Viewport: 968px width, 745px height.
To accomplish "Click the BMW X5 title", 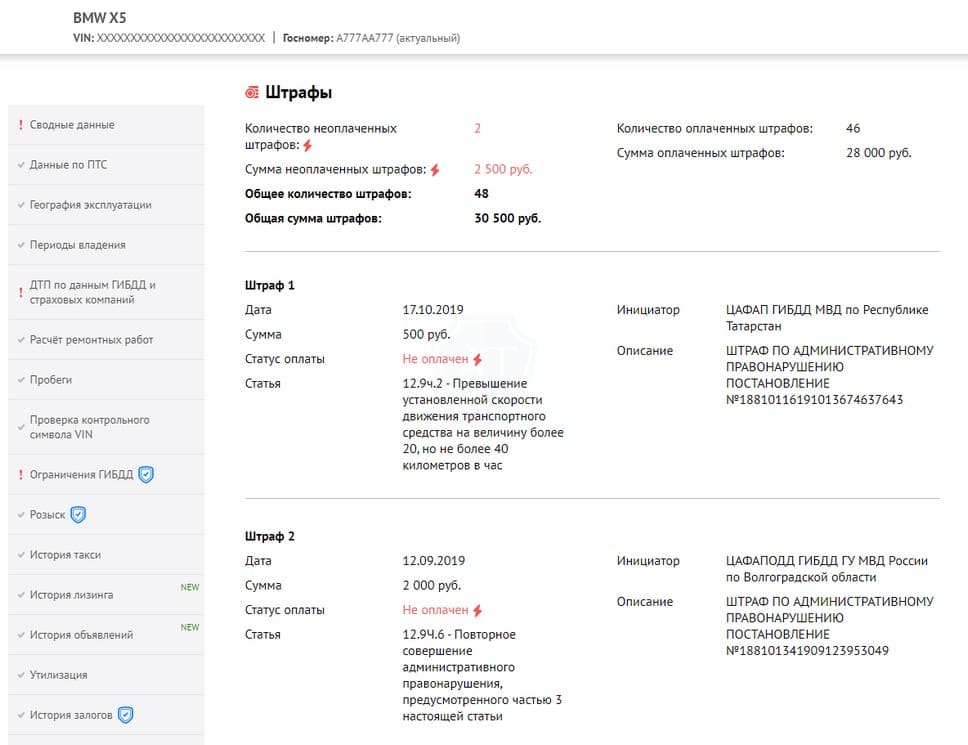I will click(x=99, y=18).
